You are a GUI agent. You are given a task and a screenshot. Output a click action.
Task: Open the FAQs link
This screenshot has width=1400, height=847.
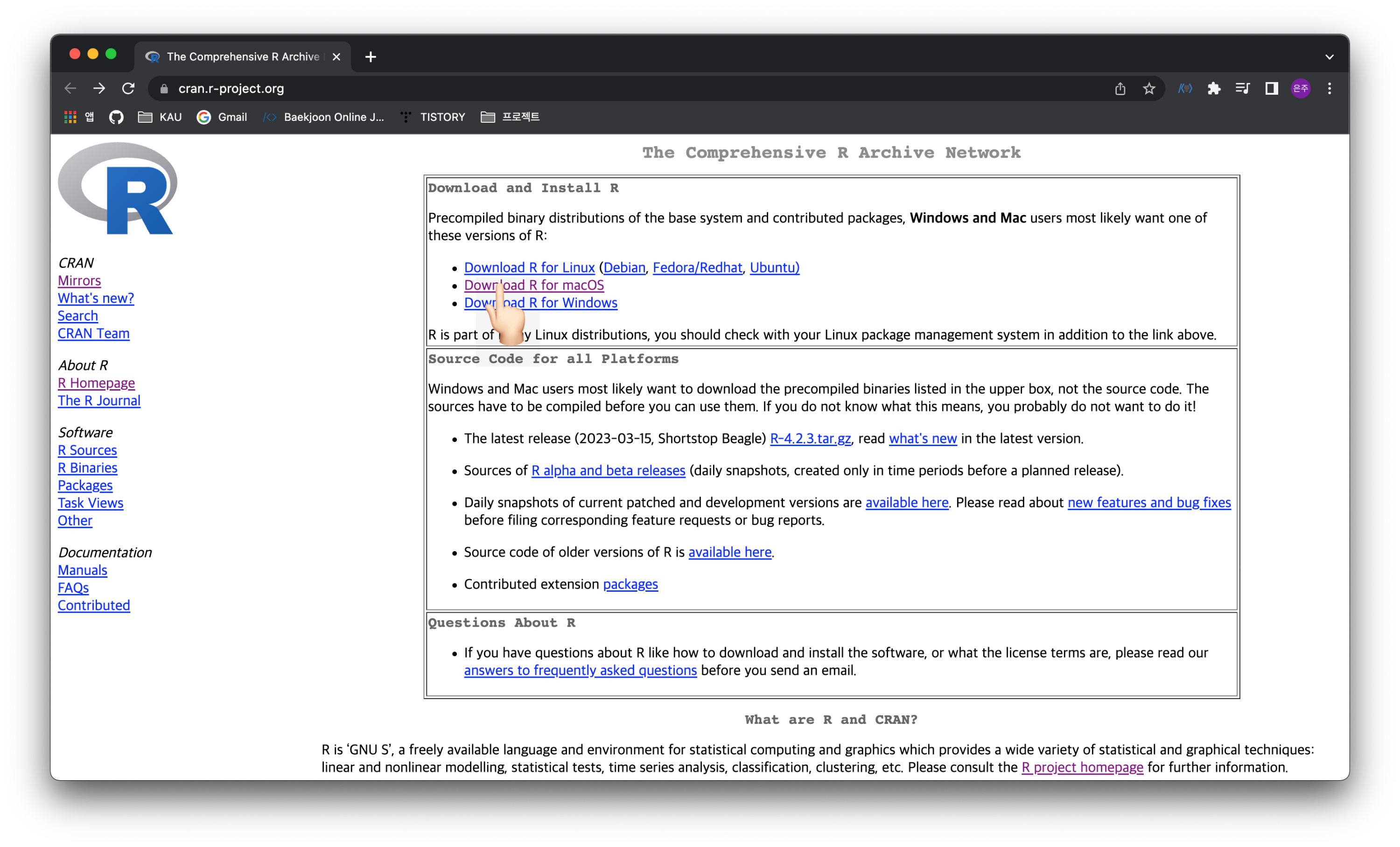coord(73,588)
